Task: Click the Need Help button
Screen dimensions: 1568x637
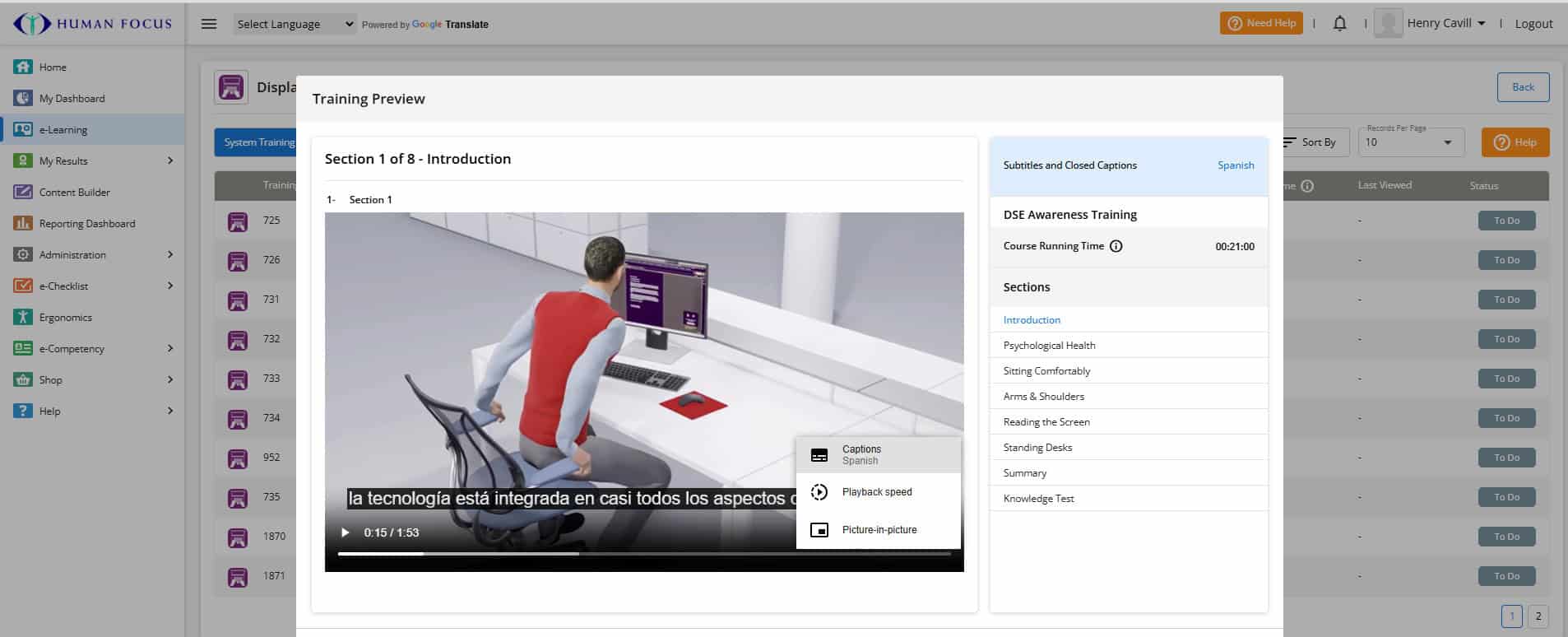Action: [x=1261, y=23]
